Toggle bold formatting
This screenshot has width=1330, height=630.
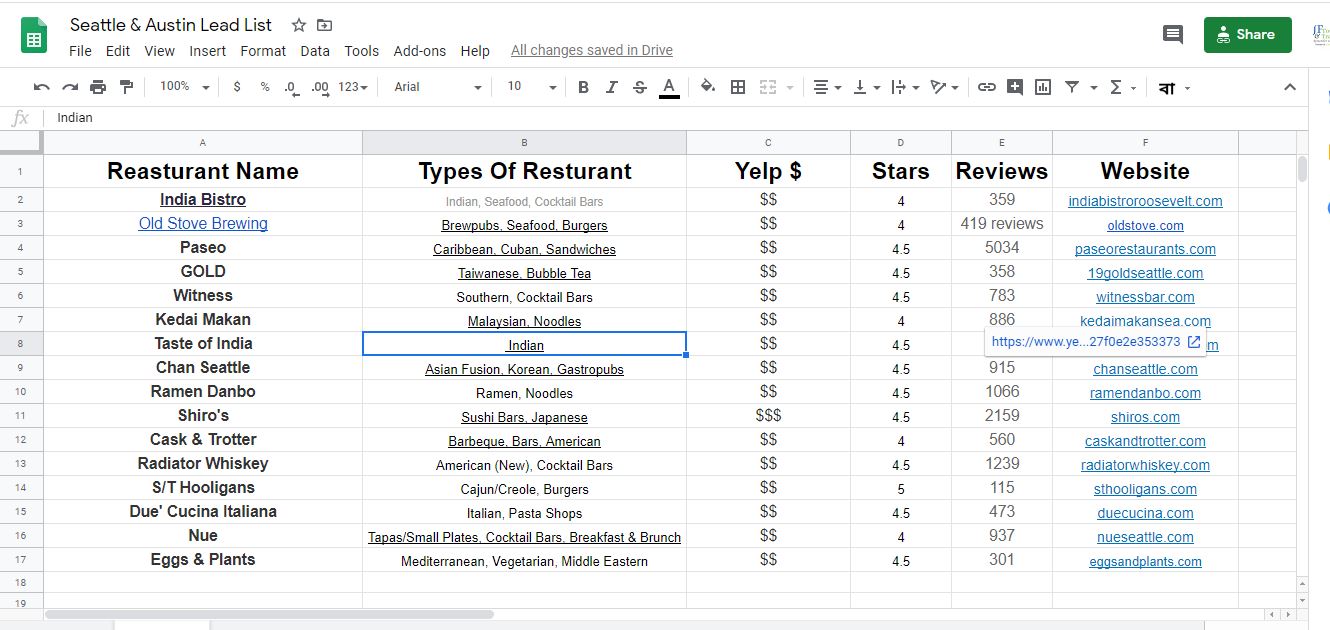click(x=583, y=87)
